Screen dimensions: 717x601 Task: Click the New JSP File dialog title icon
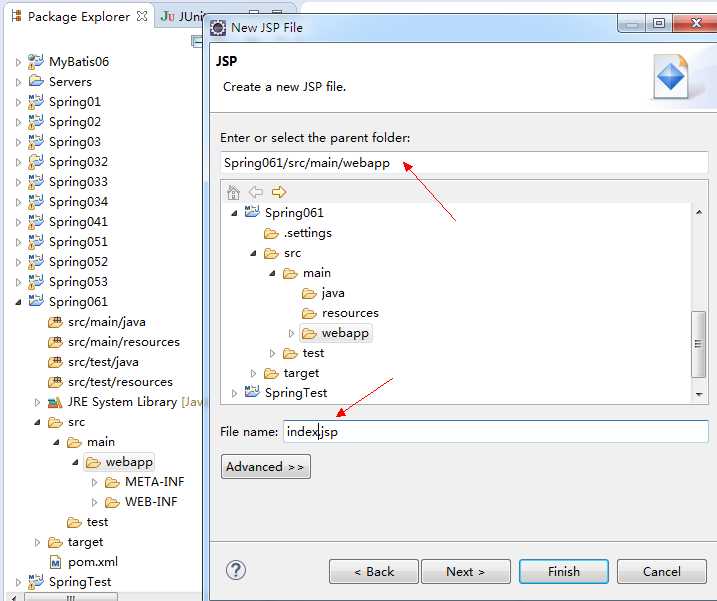click(x=218, y=28)
